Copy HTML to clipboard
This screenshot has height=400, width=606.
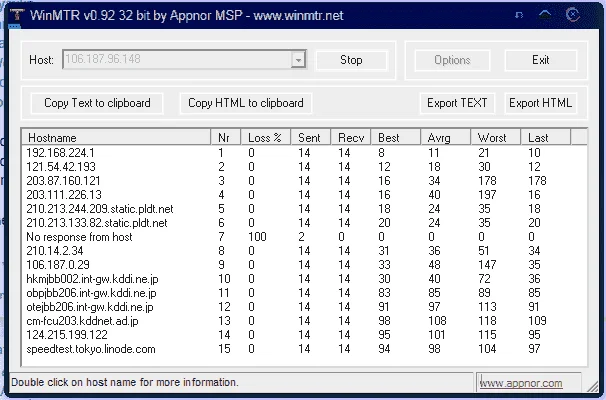click(246, 103)
